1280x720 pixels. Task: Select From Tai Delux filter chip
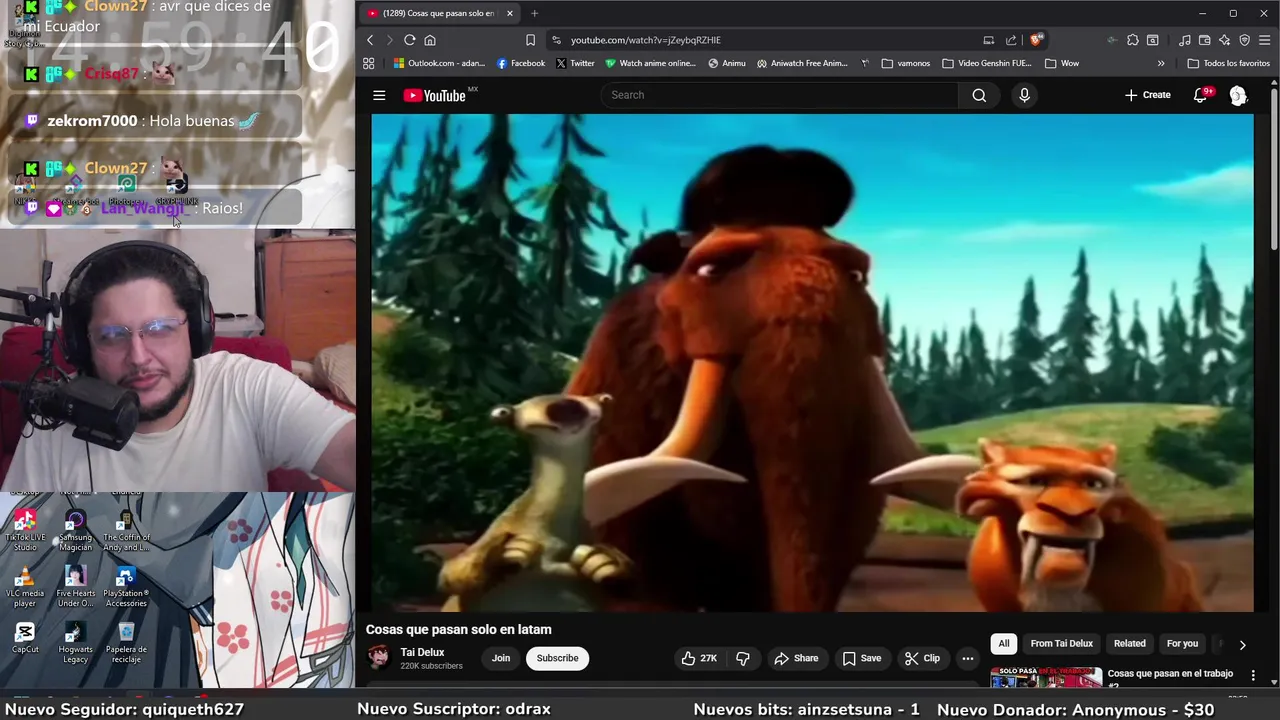[x=1061, y=644]
